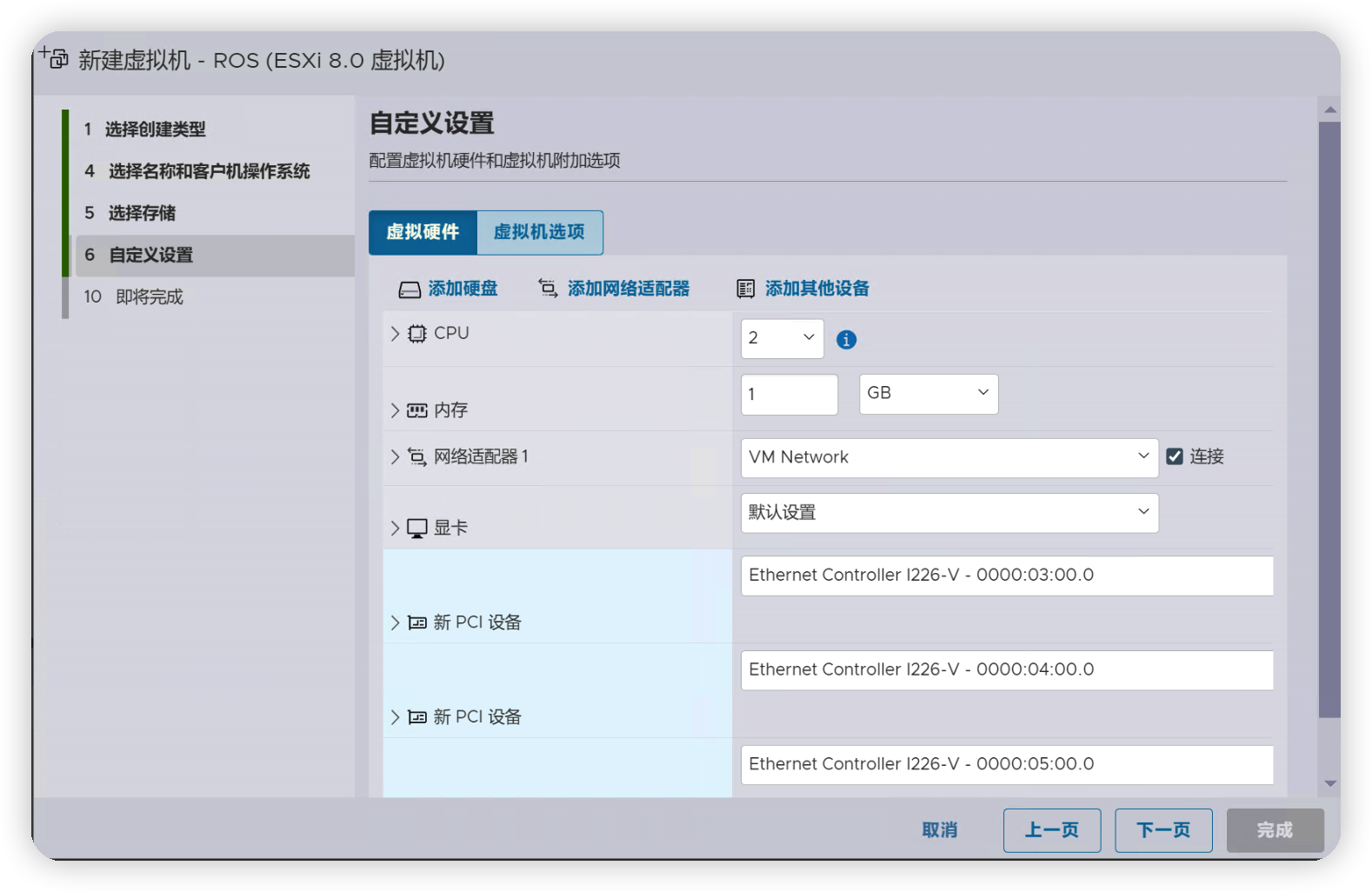Click the memory size input field
Viewport: 1372px width, 892px height.
(x=789, y=395)
